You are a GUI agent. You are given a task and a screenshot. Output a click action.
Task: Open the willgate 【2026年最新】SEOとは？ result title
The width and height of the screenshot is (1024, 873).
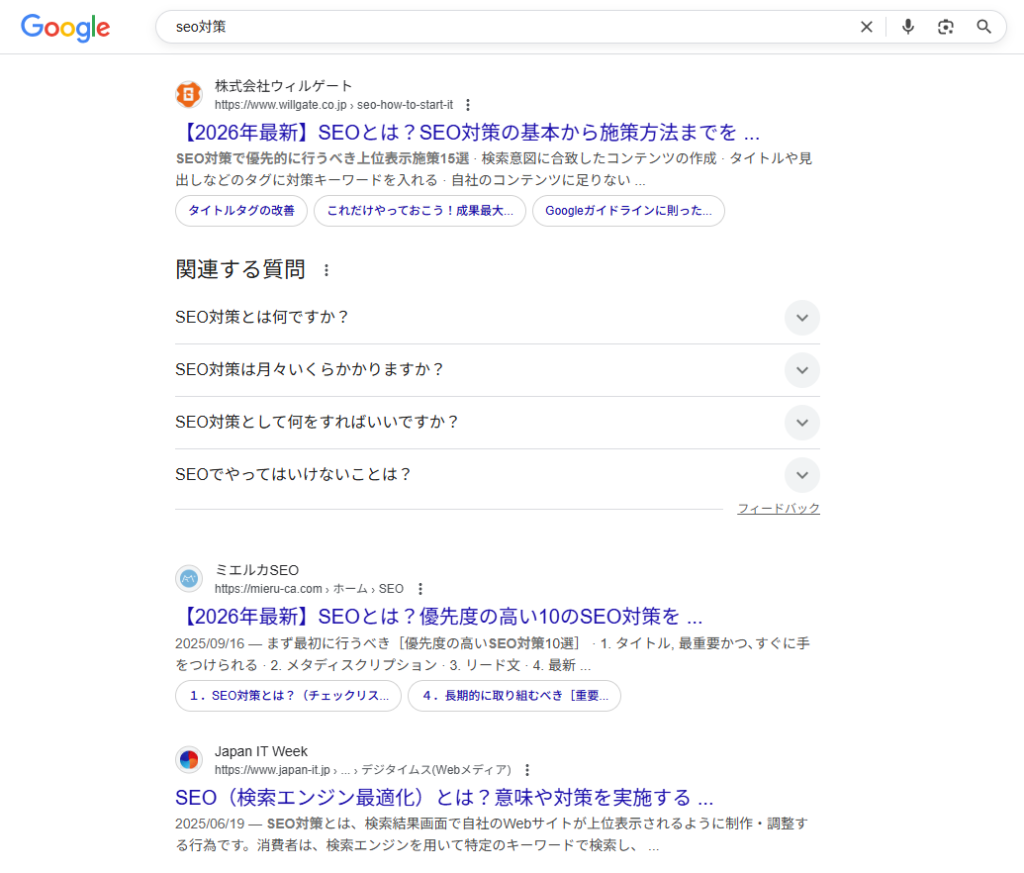[x=467, y=132]
